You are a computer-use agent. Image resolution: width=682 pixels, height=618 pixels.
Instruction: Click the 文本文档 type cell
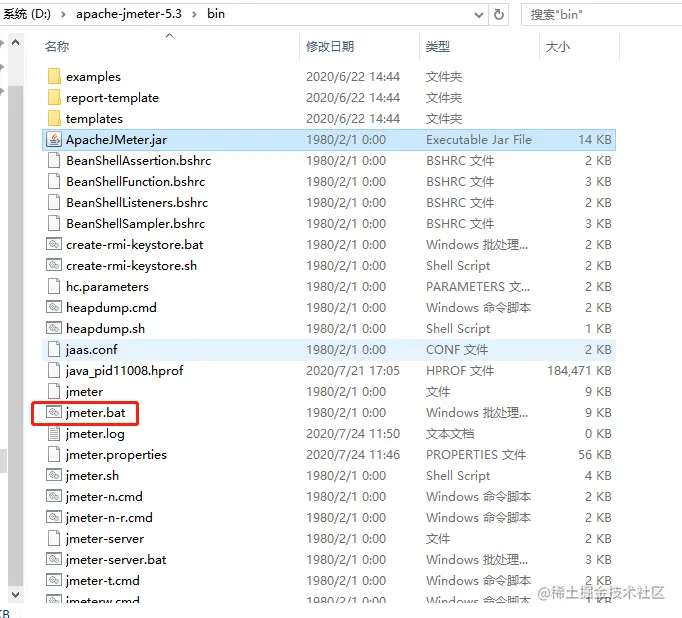tap(450, 434)
